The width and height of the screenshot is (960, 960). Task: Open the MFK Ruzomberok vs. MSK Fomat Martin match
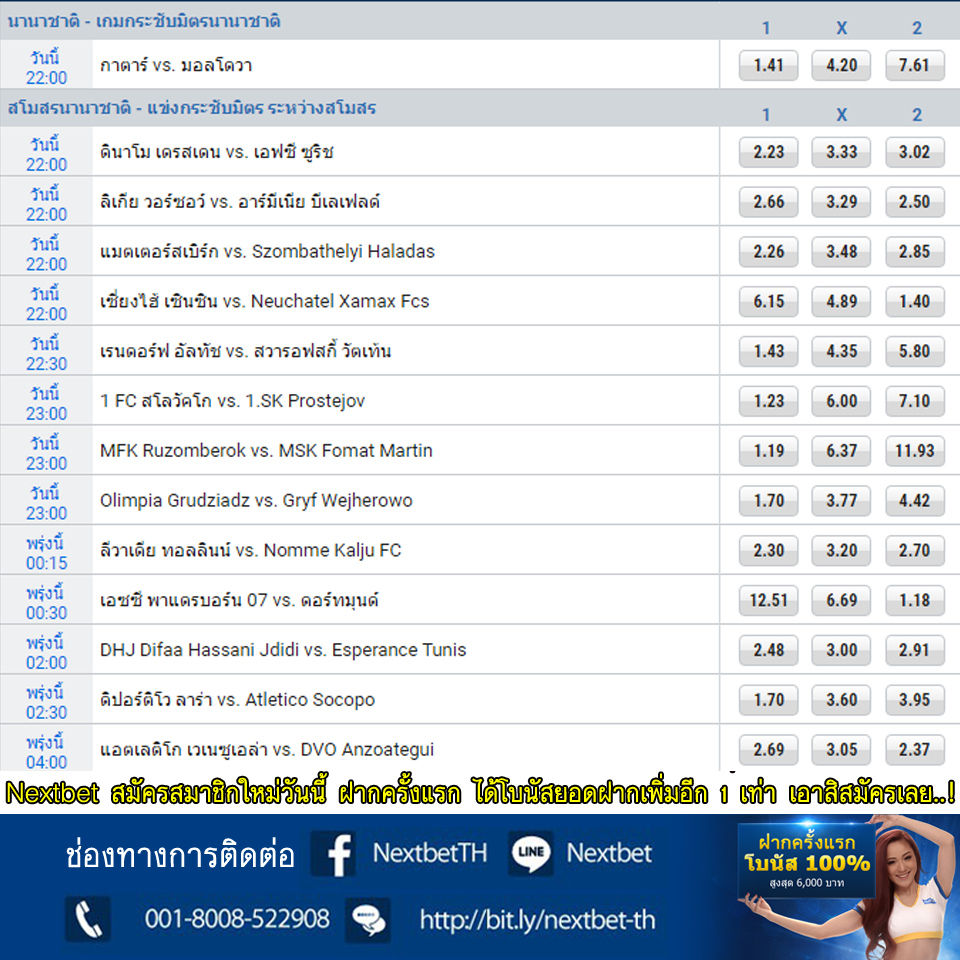tap(266, 451)
